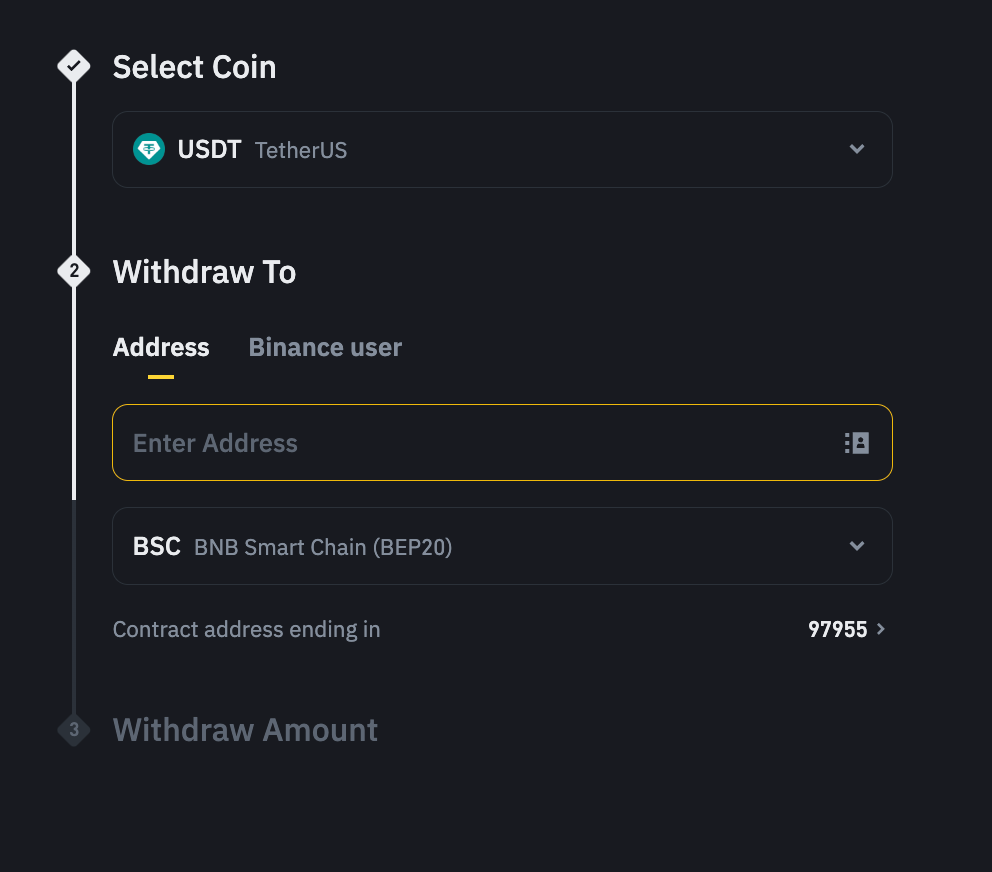
Task: Switch to the Address tab
Action: coord(161,347)
